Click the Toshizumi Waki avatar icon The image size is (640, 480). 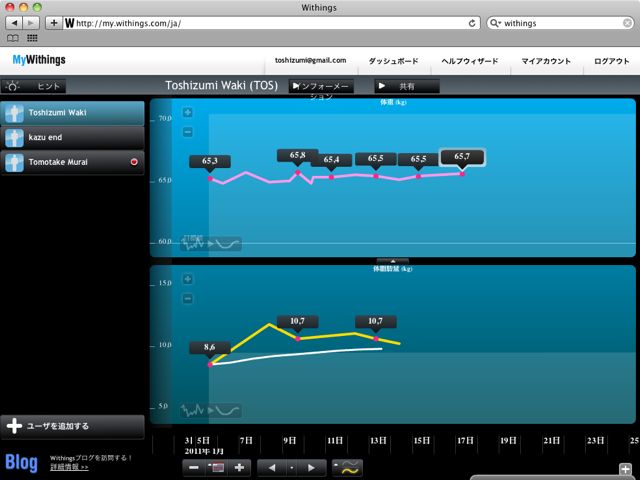(x=14, y=113)
